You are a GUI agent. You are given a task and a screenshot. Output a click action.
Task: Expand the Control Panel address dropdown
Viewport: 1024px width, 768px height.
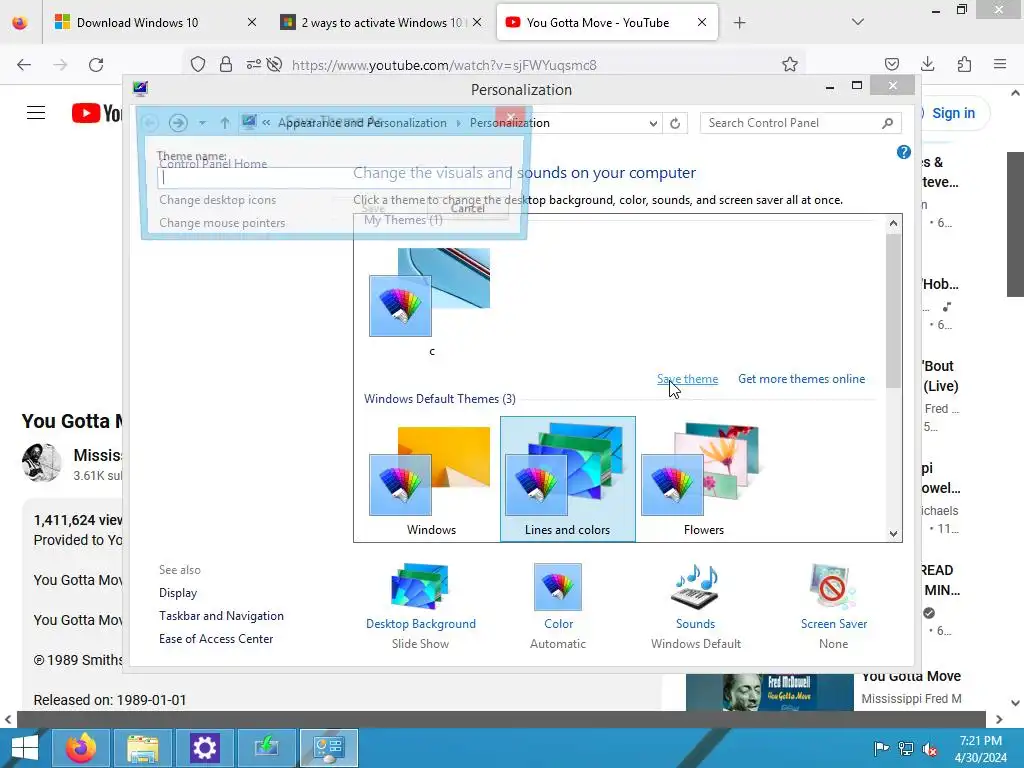coord(652,123)
